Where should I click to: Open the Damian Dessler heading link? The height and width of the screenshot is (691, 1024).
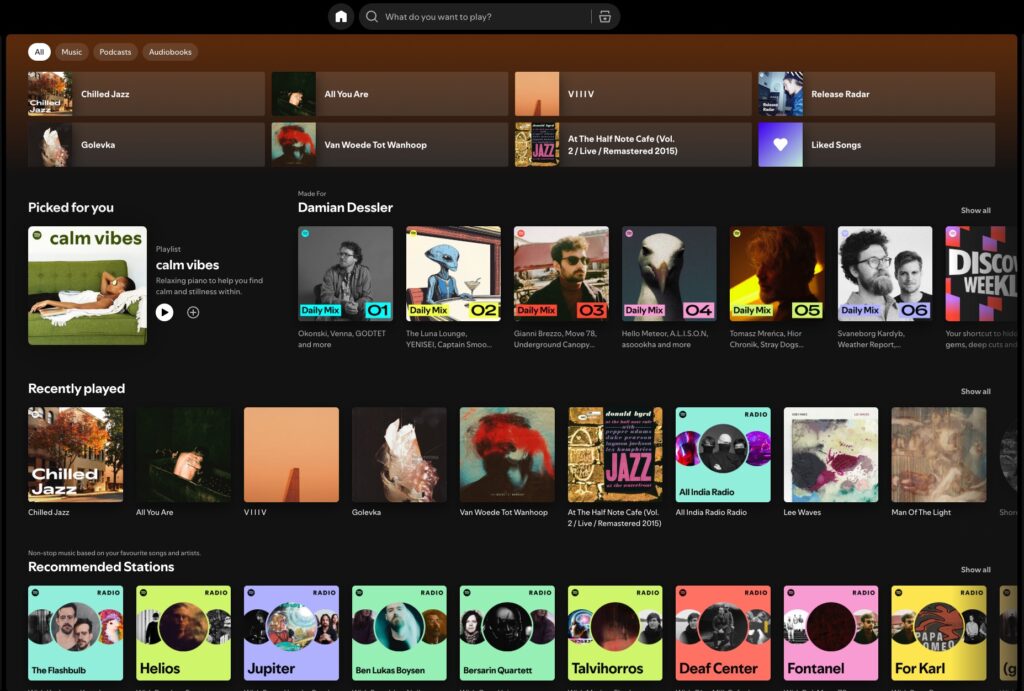(345, 208)
